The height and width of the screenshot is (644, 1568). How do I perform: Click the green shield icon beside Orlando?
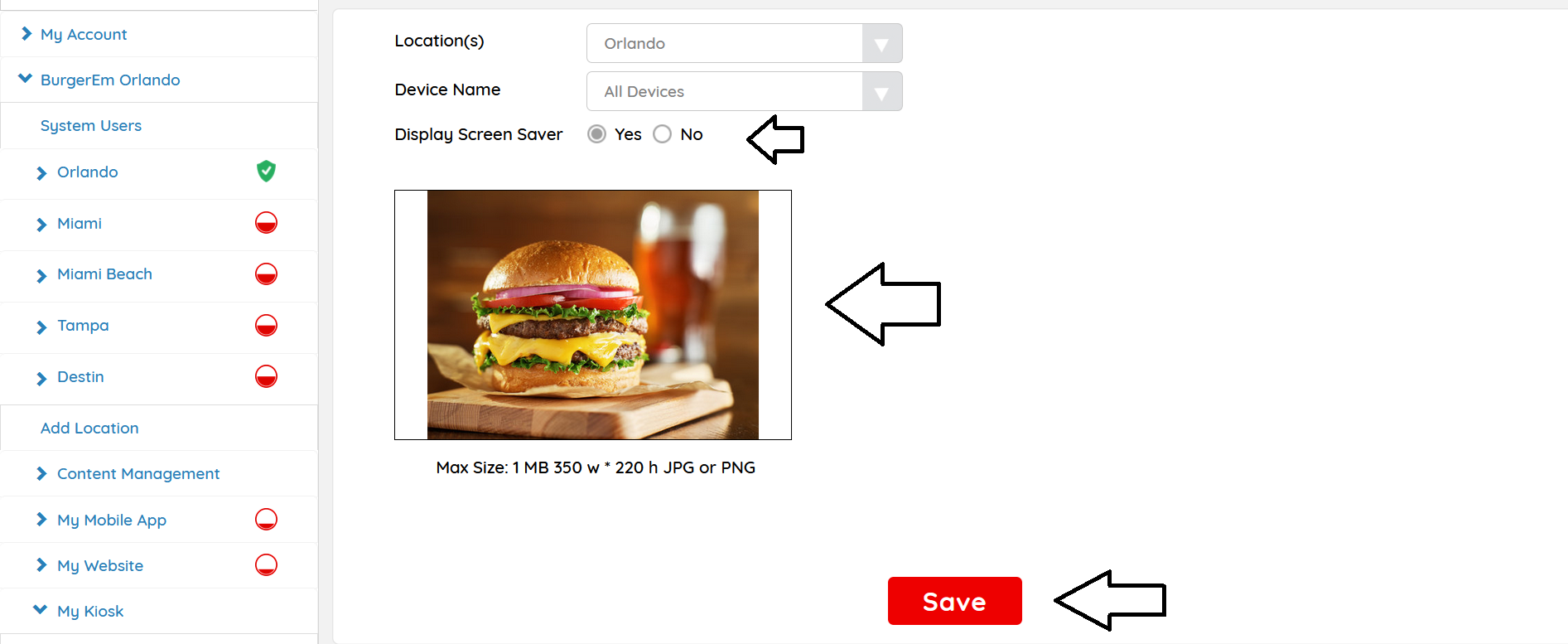click(x=266, y=171)
